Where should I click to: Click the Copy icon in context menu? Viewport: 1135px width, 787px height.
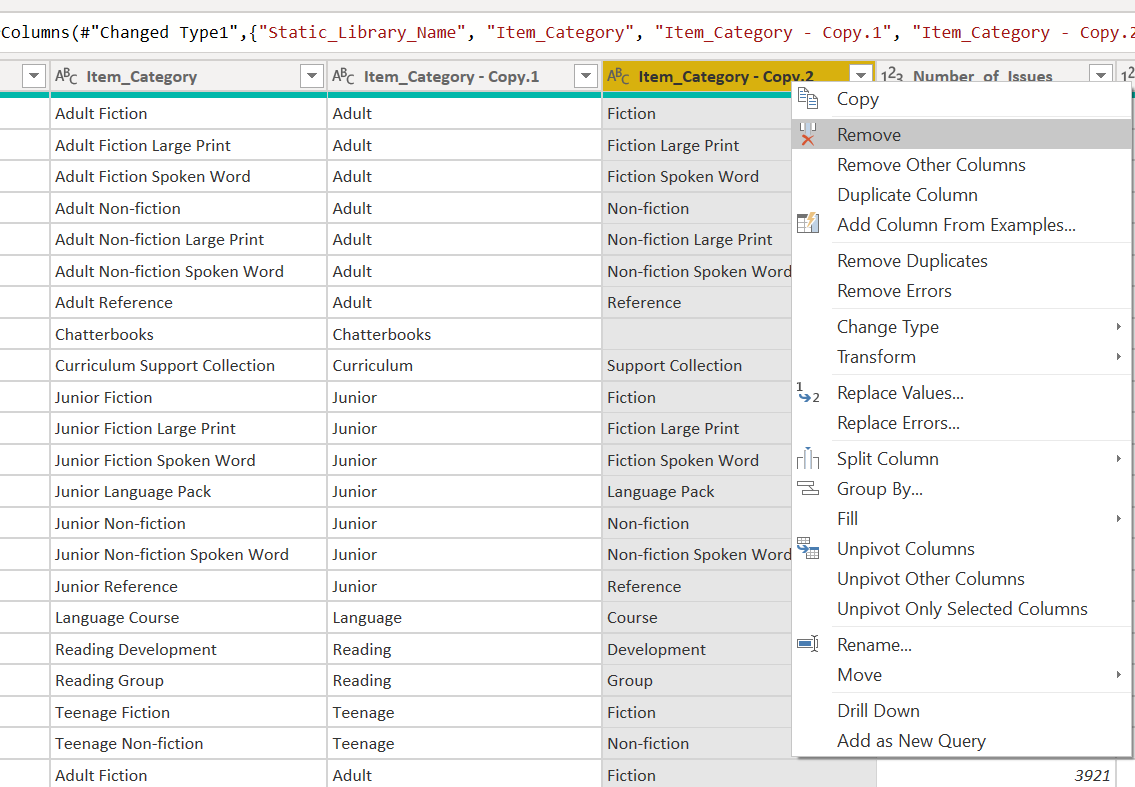tap(808, 98)
